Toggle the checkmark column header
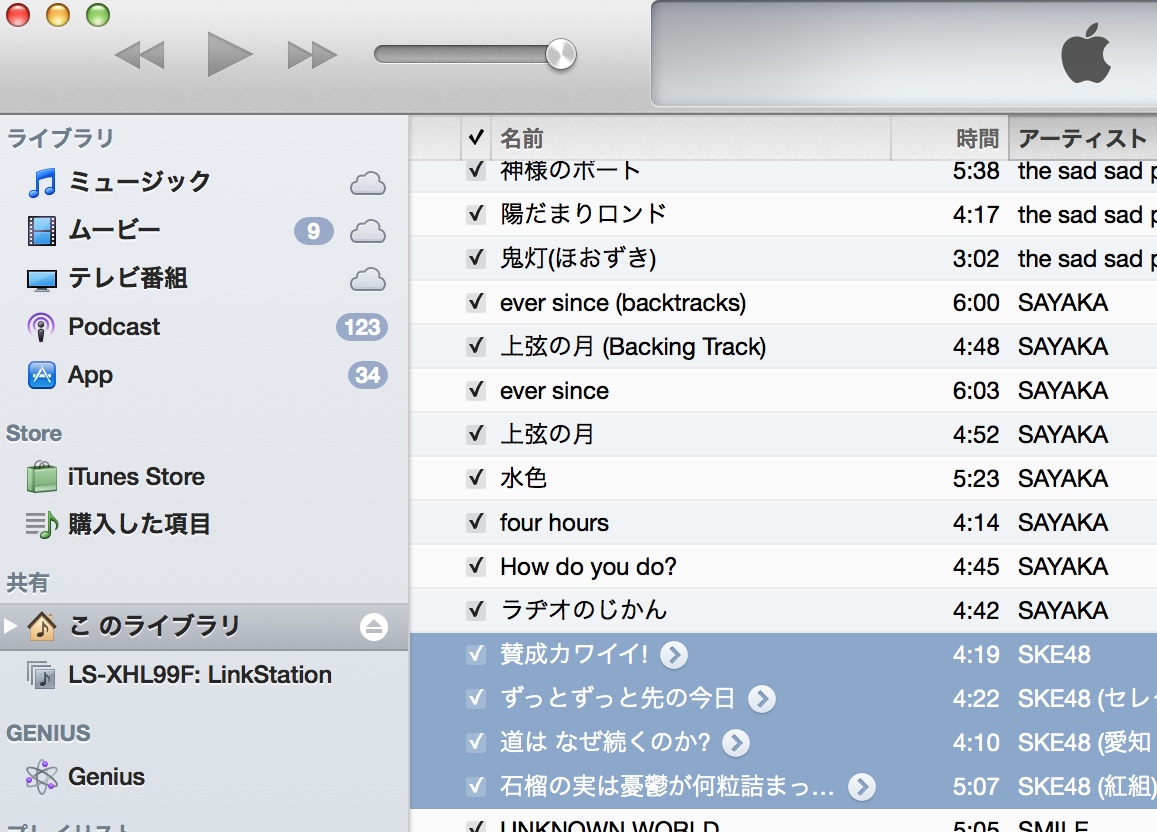 (476, 138)
